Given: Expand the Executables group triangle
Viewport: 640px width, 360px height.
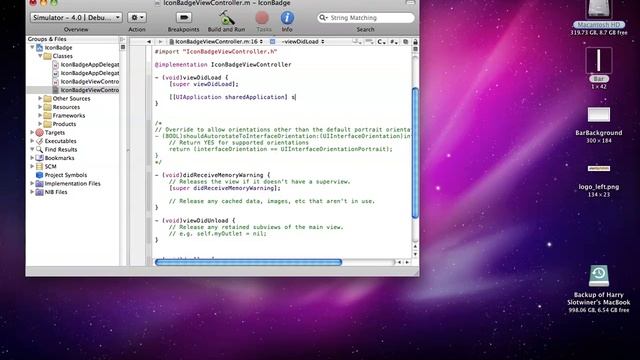Looking at the screenshot, I should (x=32, y=141).
